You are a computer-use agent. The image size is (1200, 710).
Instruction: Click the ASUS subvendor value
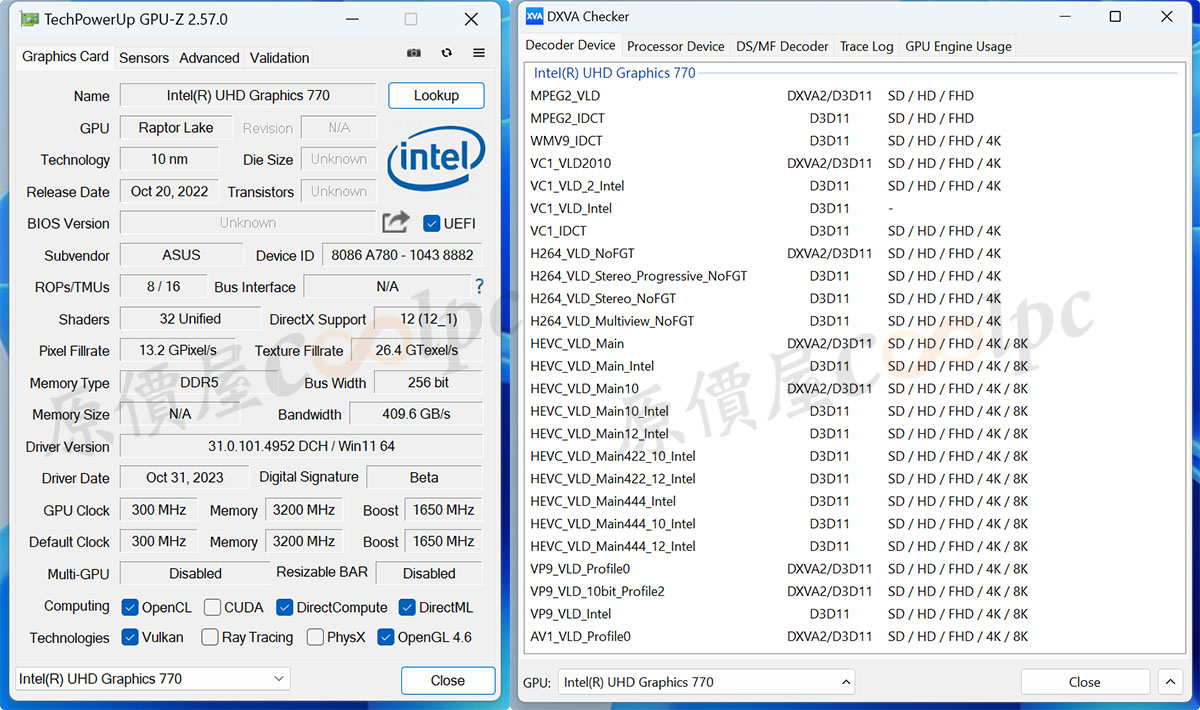pos(181,255)
